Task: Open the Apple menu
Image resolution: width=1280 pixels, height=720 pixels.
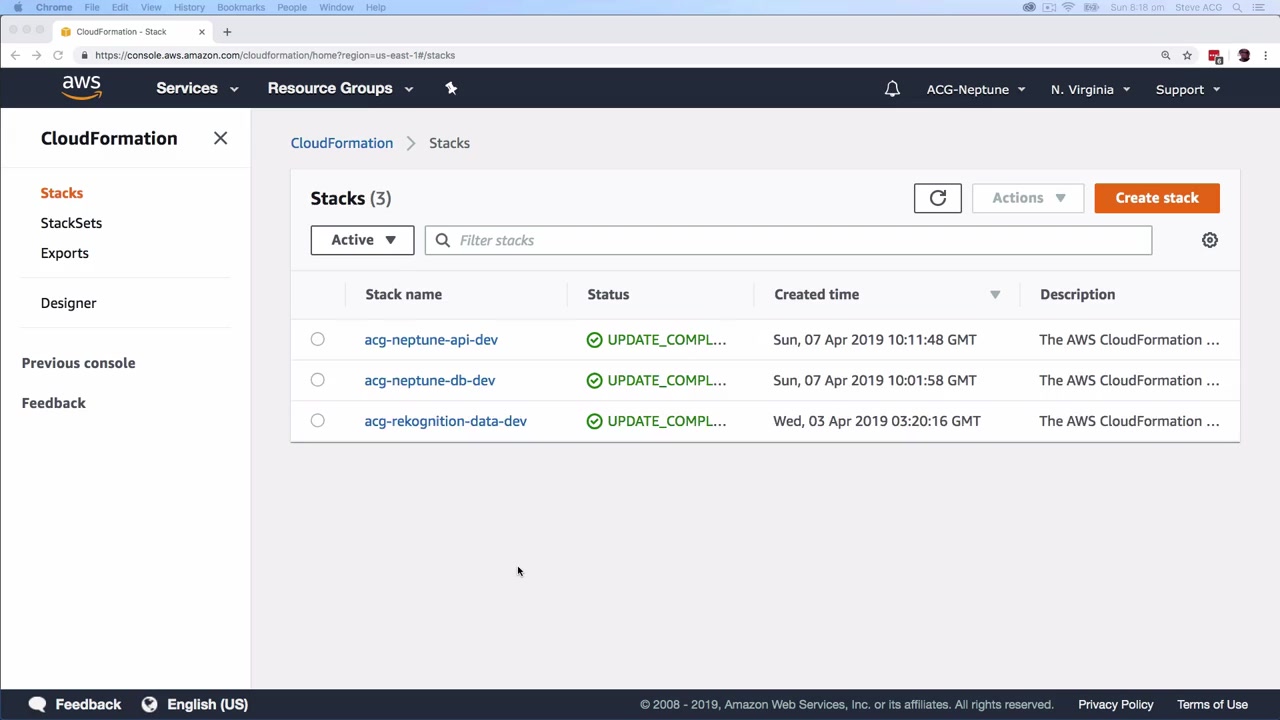Action: point(17,7)
